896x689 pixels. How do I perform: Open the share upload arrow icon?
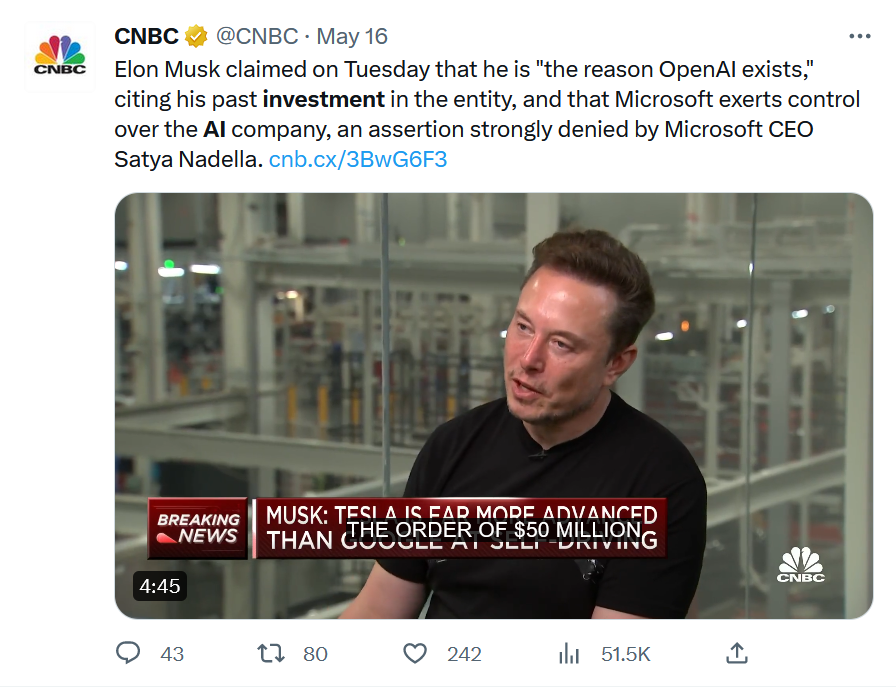[737, 652]
